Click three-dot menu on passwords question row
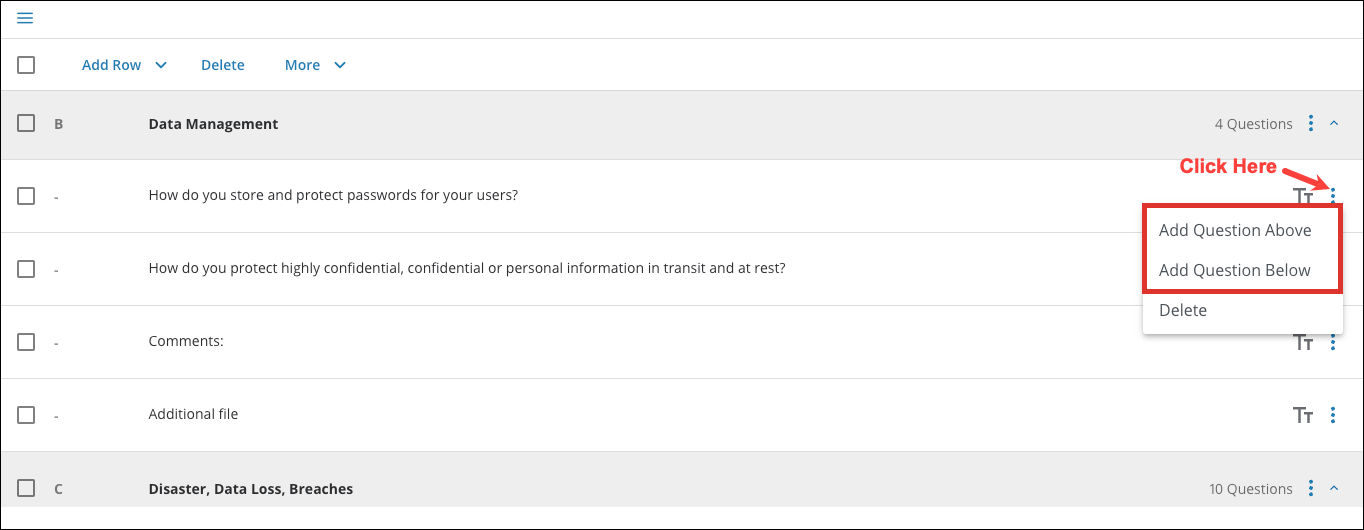1364x530 pixels. (x=1333, y=194)
